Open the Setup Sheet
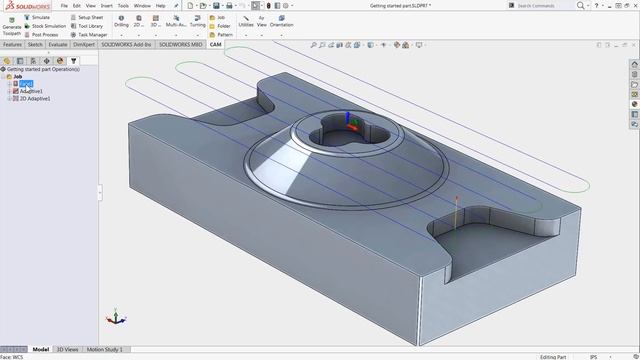The height and width of the screenshot is (360, 640). click(87, 18)
